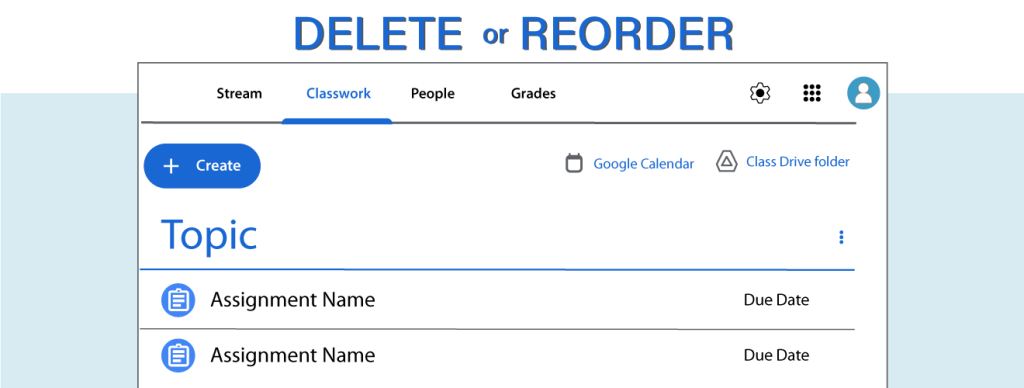The width and height of the screenshot is (1024, 388).
Task: Open the Topic three-dot options menu
Action: (841, 237)
